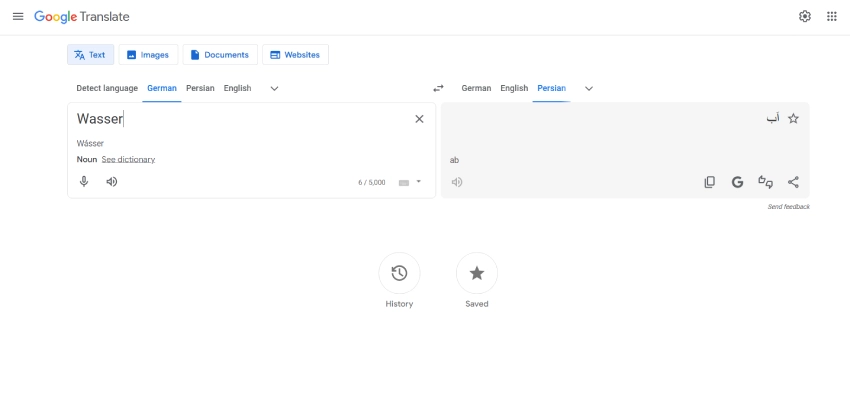Copy the translation to clipboard
This screenshot has width=850, height=412.
pos(709,182)
